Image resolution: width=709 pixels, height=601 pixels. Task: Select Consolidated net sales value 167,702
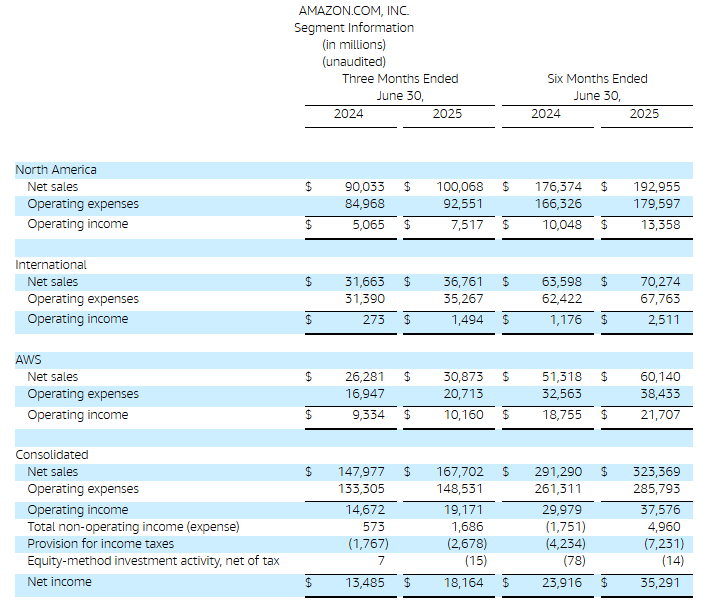point(460,472)
